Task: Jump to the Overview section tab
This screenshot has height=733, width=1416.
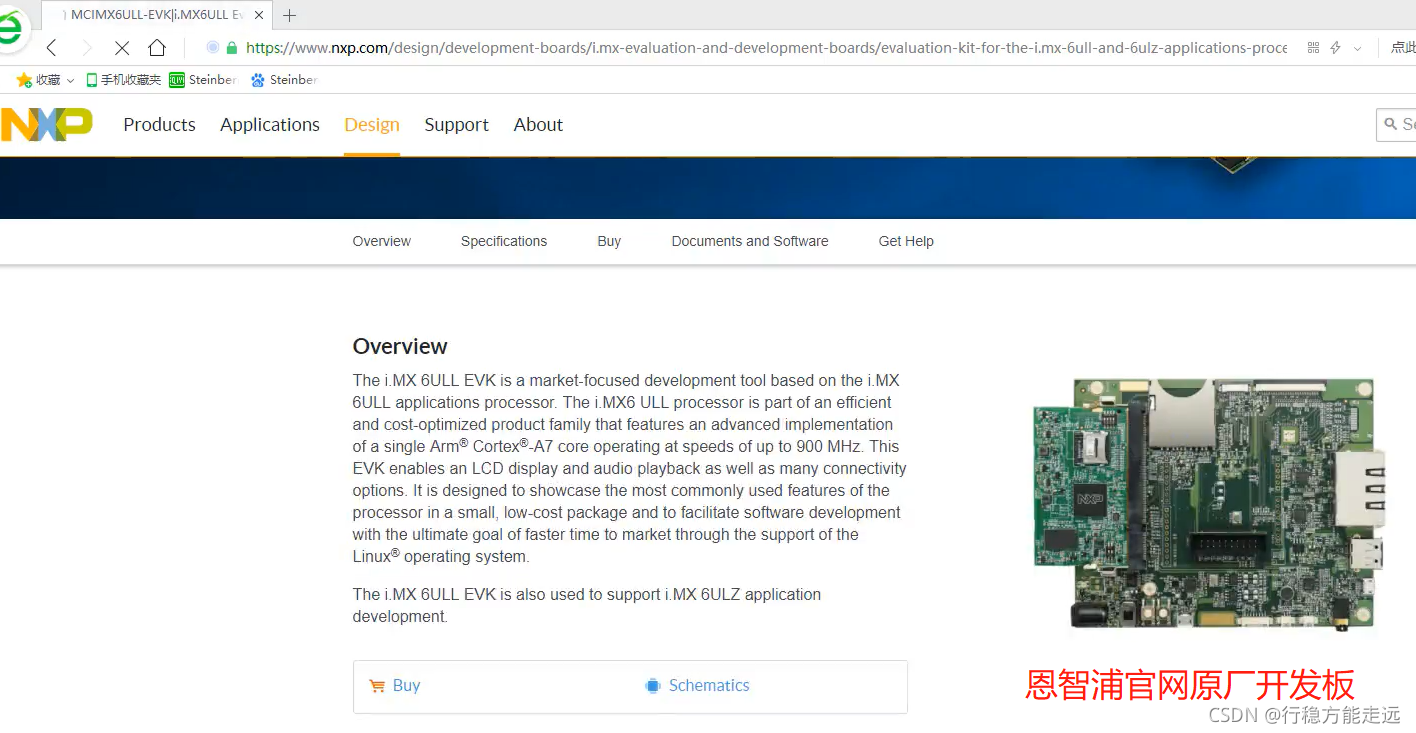Action: (x=382, y=241)
